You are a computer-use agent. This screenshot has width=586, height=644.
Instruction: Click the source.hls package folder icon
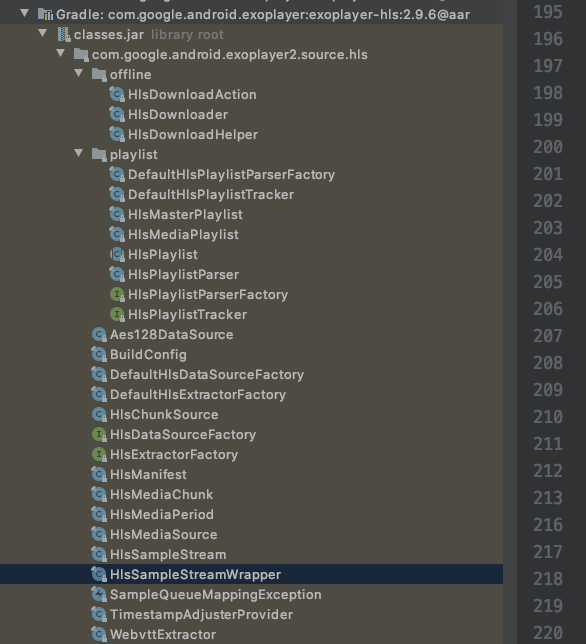tap(81, 55)
